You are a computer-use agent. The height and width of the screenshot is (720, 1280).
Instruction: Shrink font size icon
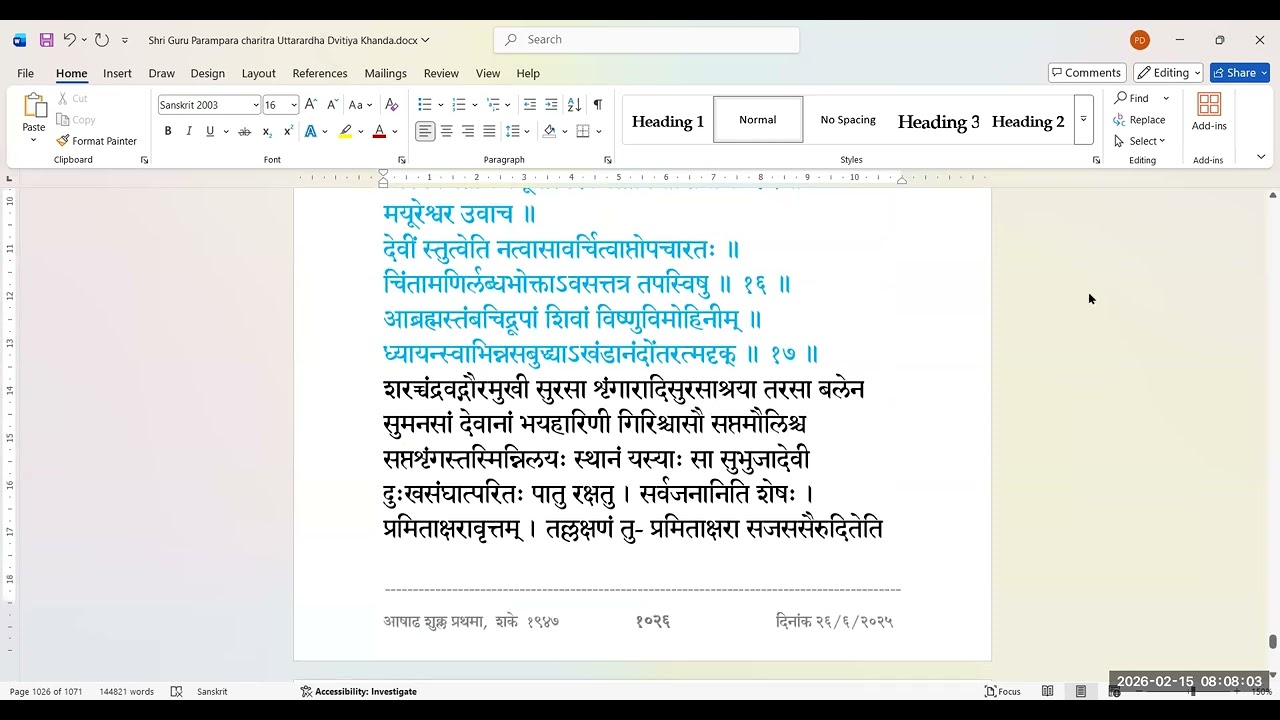pos(332,105)
